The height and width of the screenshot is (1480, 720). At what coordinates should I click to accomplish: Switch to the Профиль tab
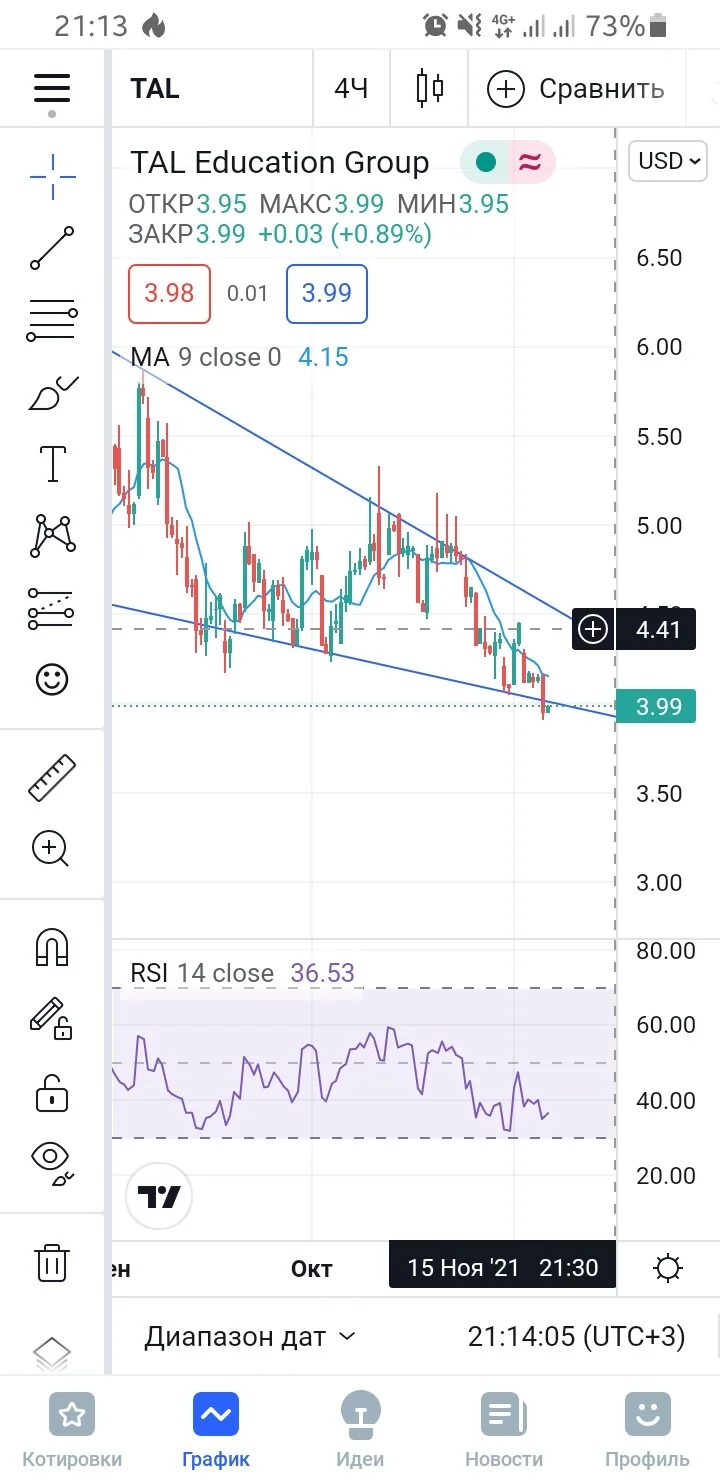648,1430
